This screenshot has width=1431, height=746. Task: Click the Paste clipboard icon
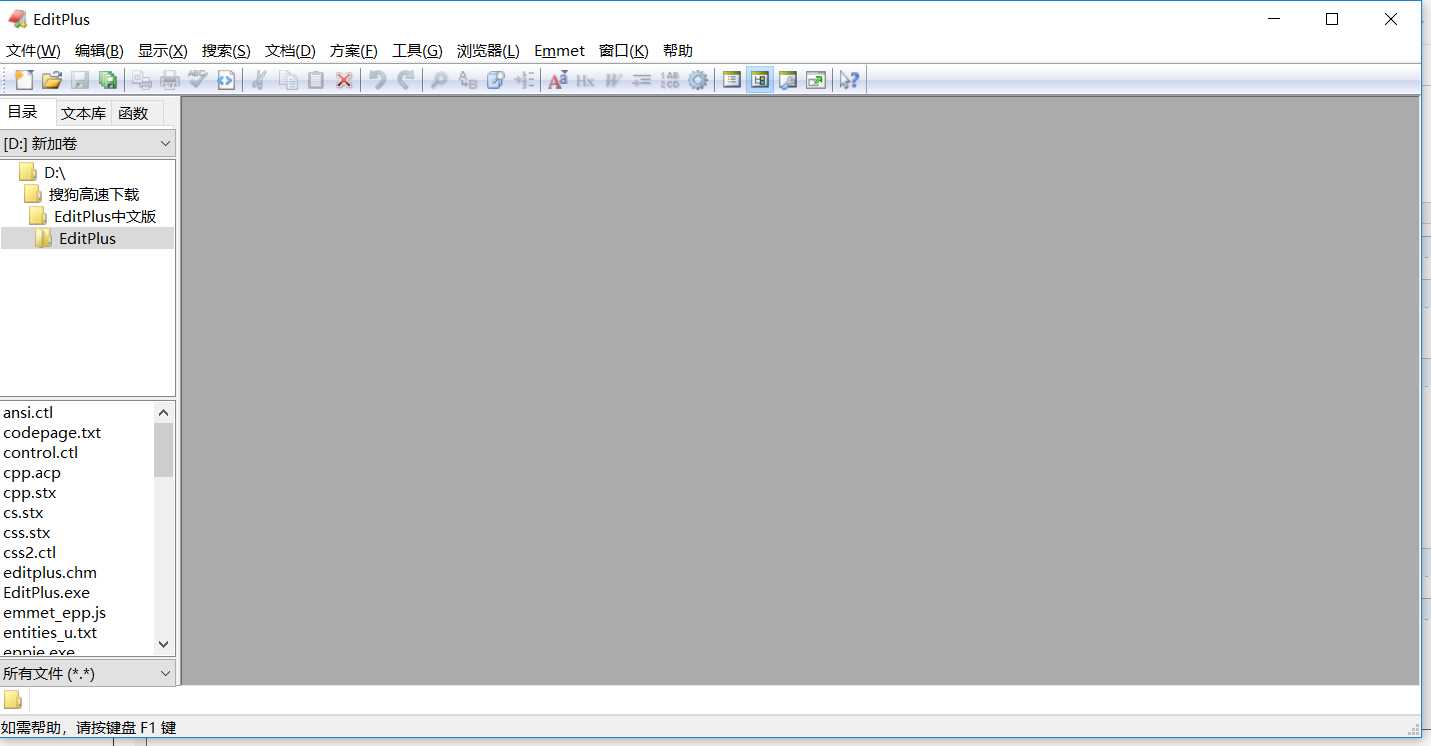coord(316,80)
